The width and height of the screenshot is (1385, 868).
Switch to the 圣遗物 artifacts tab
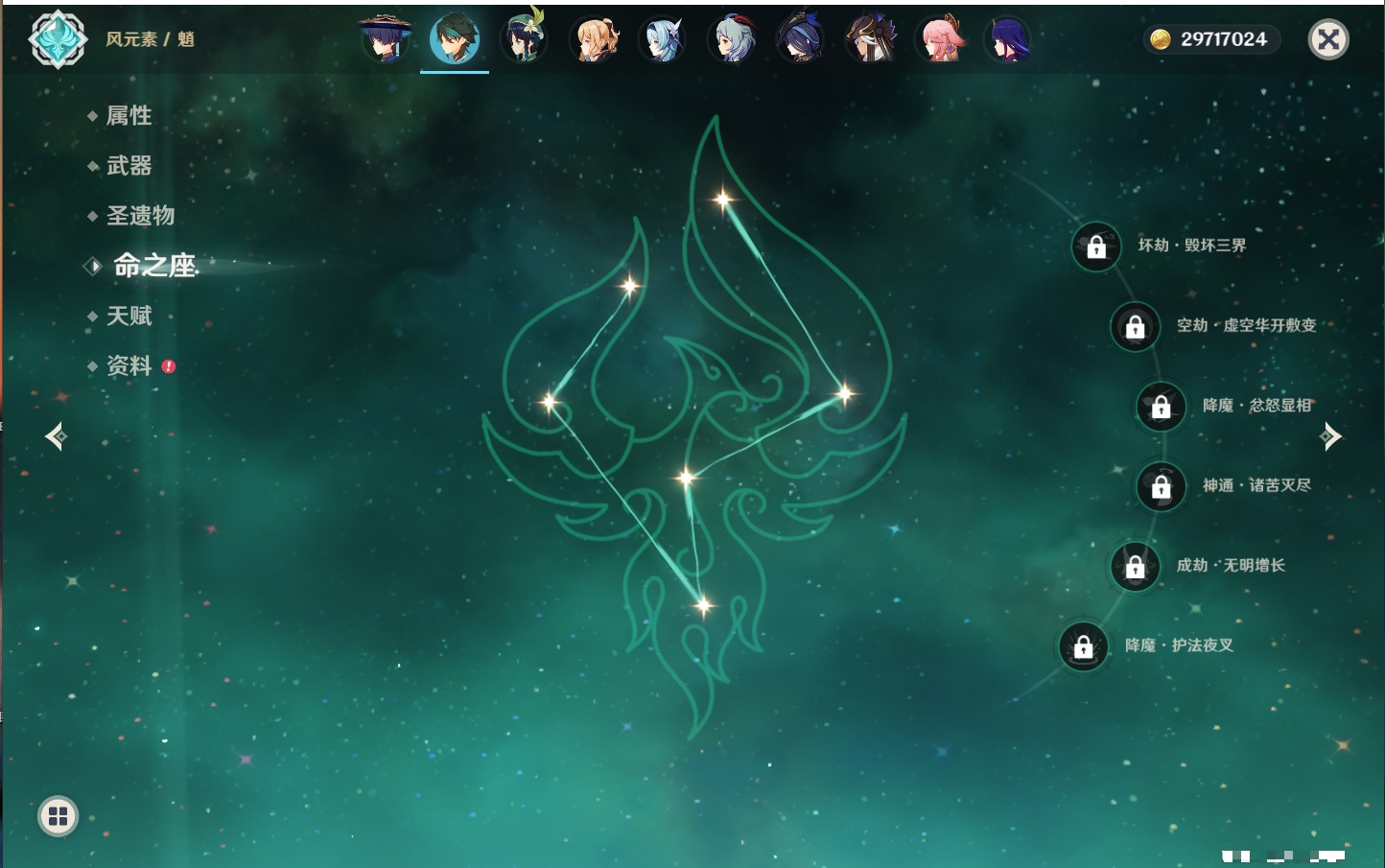point(140,216)
